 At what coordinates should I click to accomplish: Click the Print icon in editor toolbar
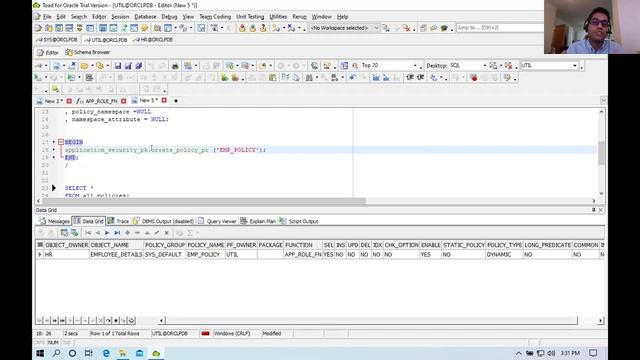coord(175,66)
